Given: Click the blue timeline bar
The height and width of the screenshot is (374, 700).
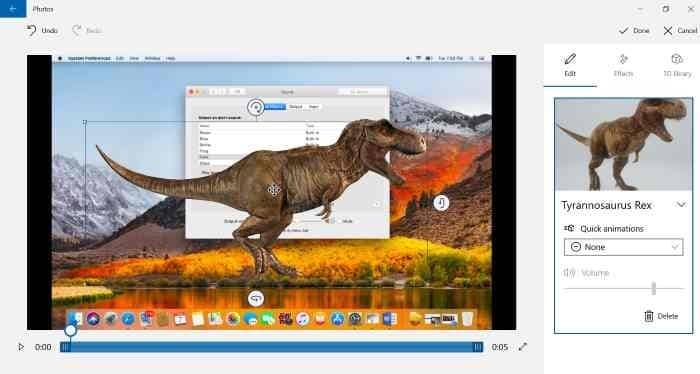Looking at the screenshot, I should [x=271, y=347].
